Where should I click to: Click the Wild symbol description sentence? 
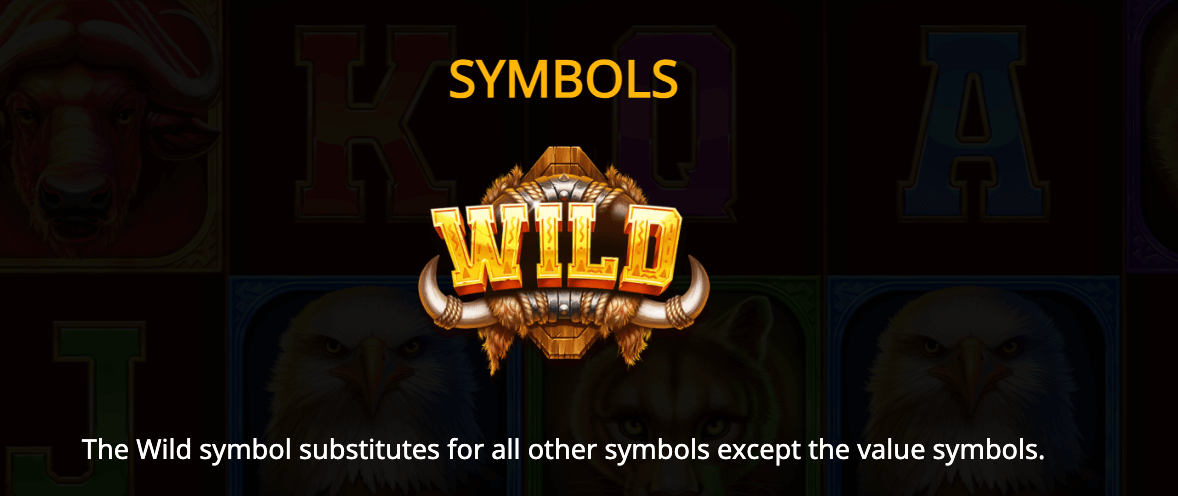click(563, 449)
